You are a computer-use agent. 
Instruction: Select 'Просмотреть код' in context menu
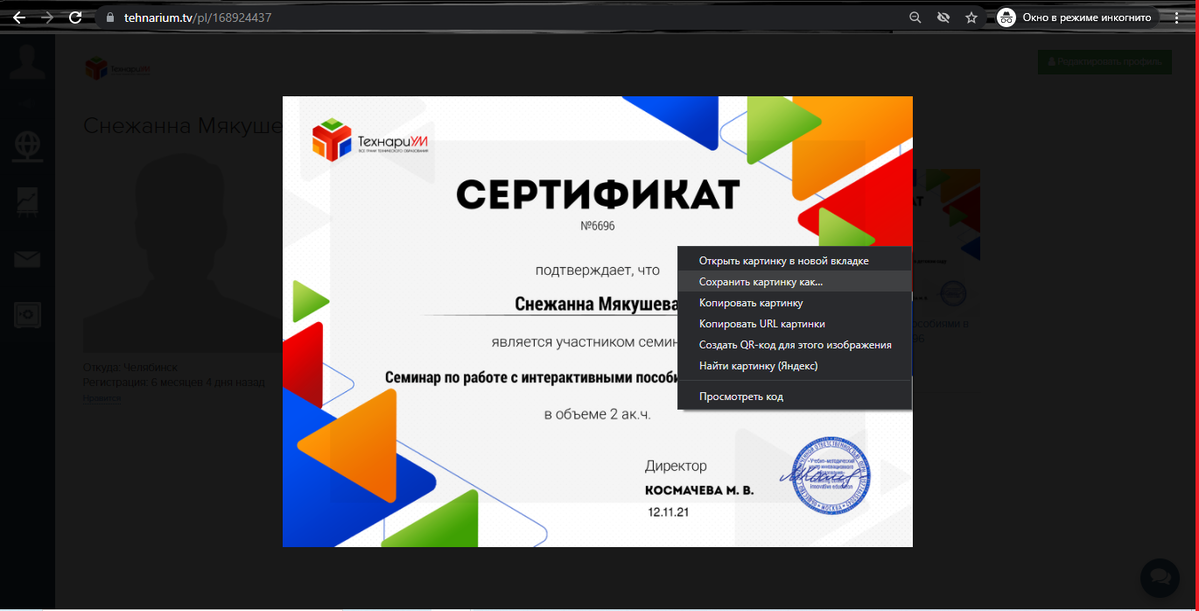(x=794, y=396)
